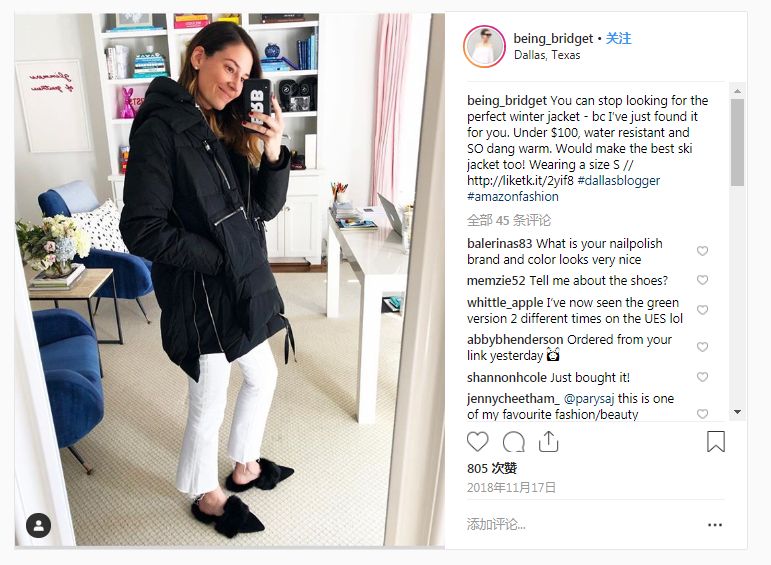771x565 pixels.
Task: Follow being_bridget via 关注 link
Action: (618, 38)
